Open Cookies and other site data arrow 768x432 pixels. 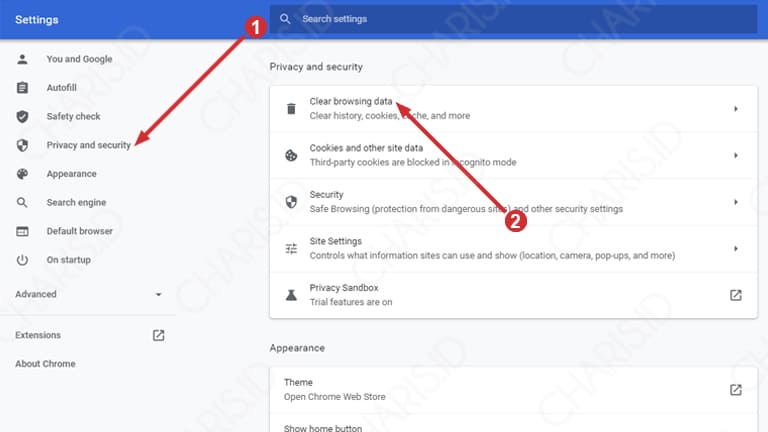[x=736, y=155]
